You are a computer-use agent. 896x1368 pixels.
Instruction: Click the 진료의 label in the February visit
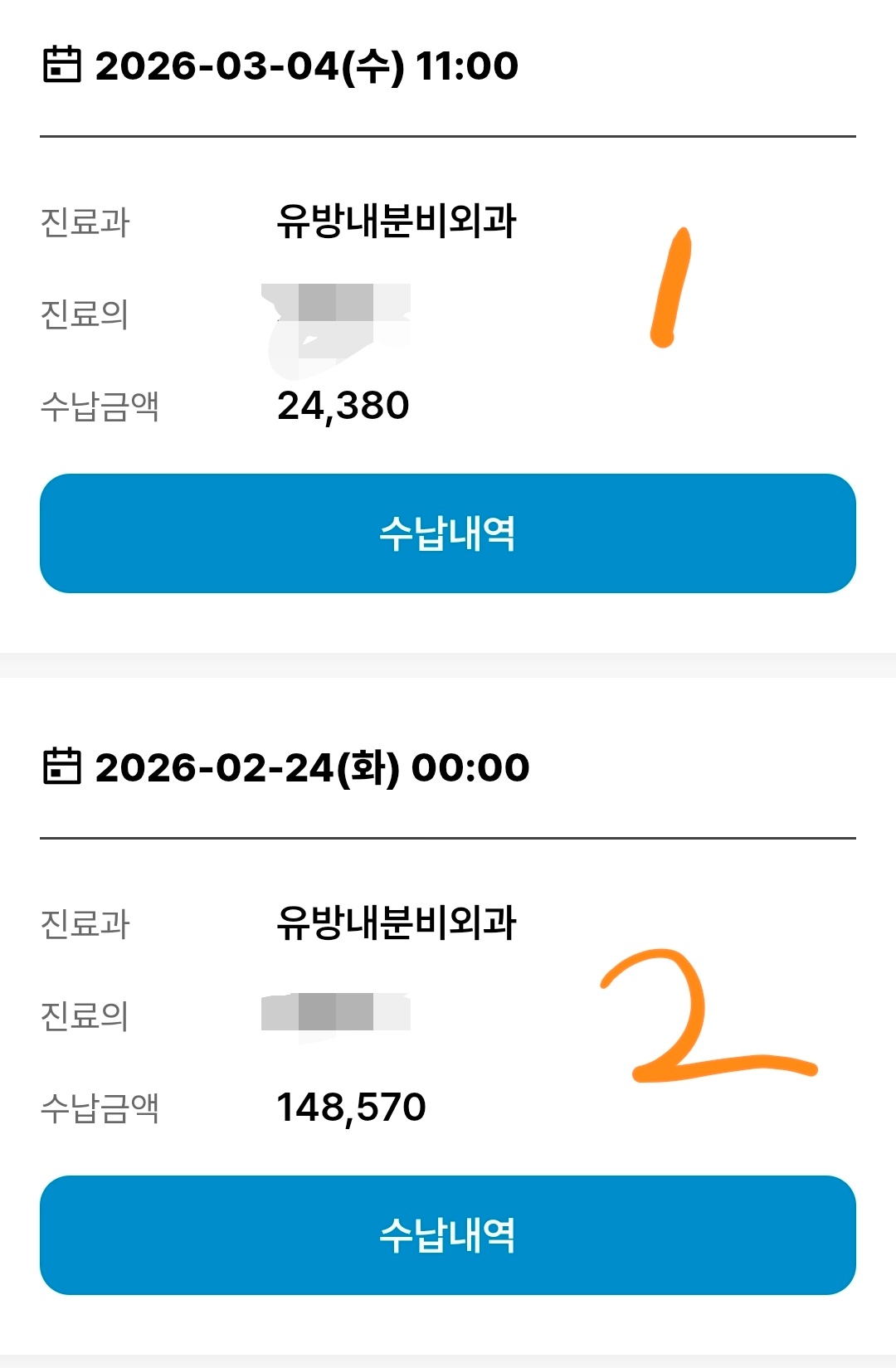tap(85, 1015)
